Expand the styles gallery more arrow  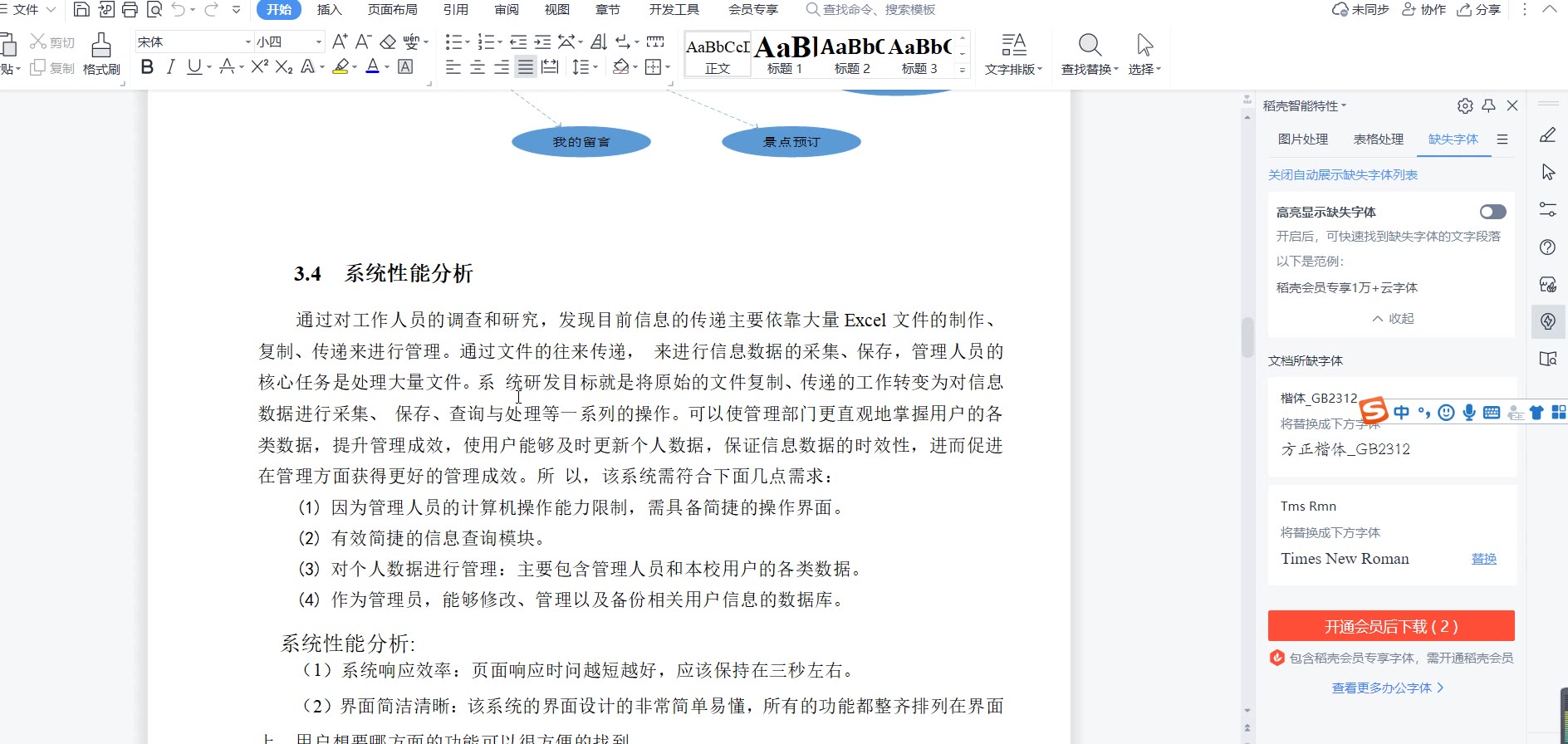(x=963, y=71)
